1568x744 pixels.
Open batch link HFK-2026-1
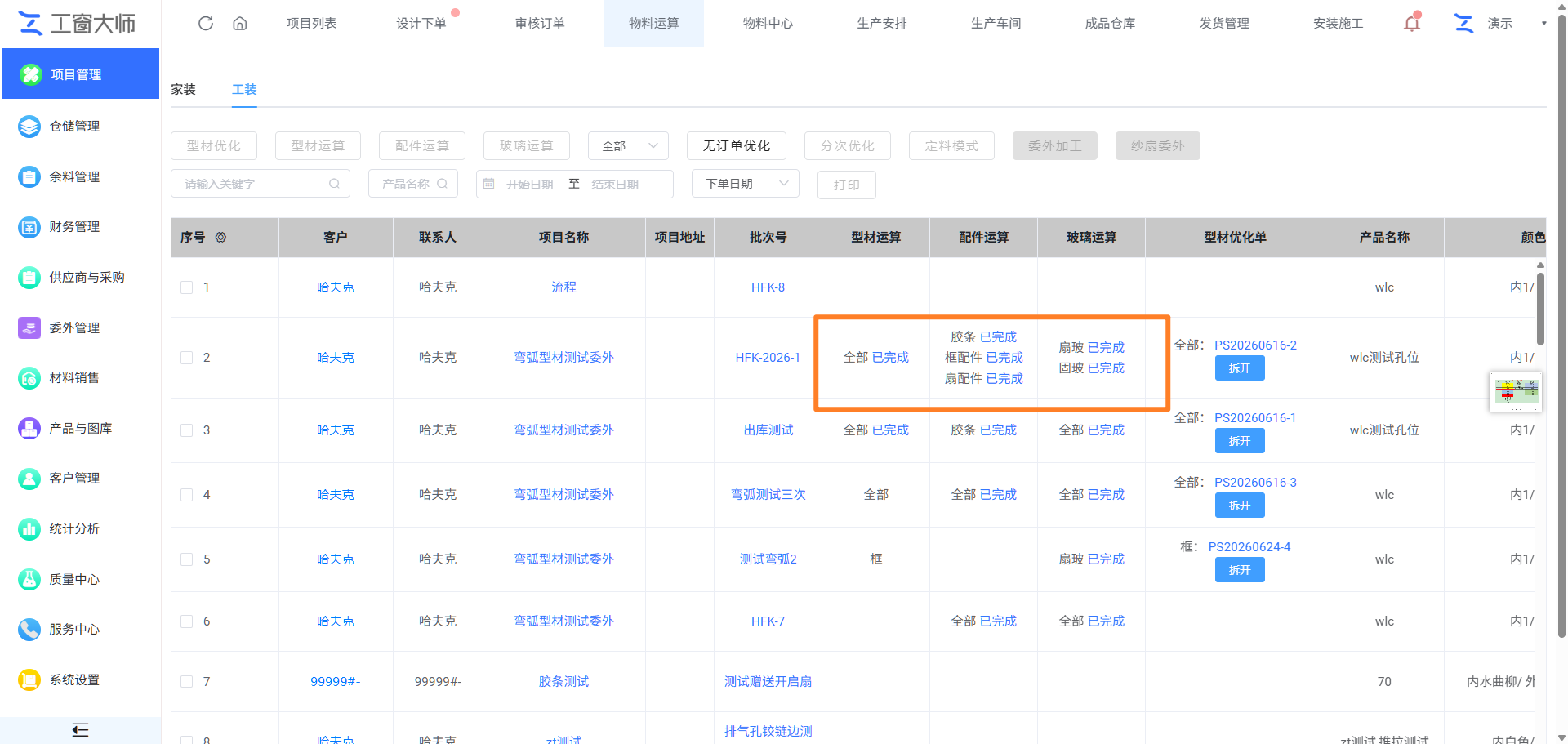(x=768, y=358)
